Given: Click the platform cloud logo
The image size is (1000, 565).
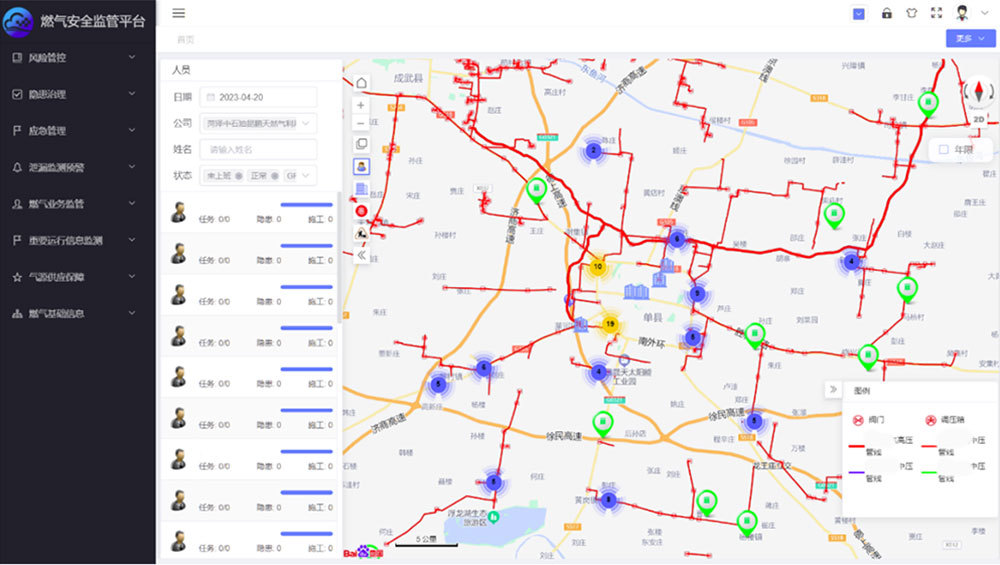Looking at the screenshot, I should tap(17, 22).
